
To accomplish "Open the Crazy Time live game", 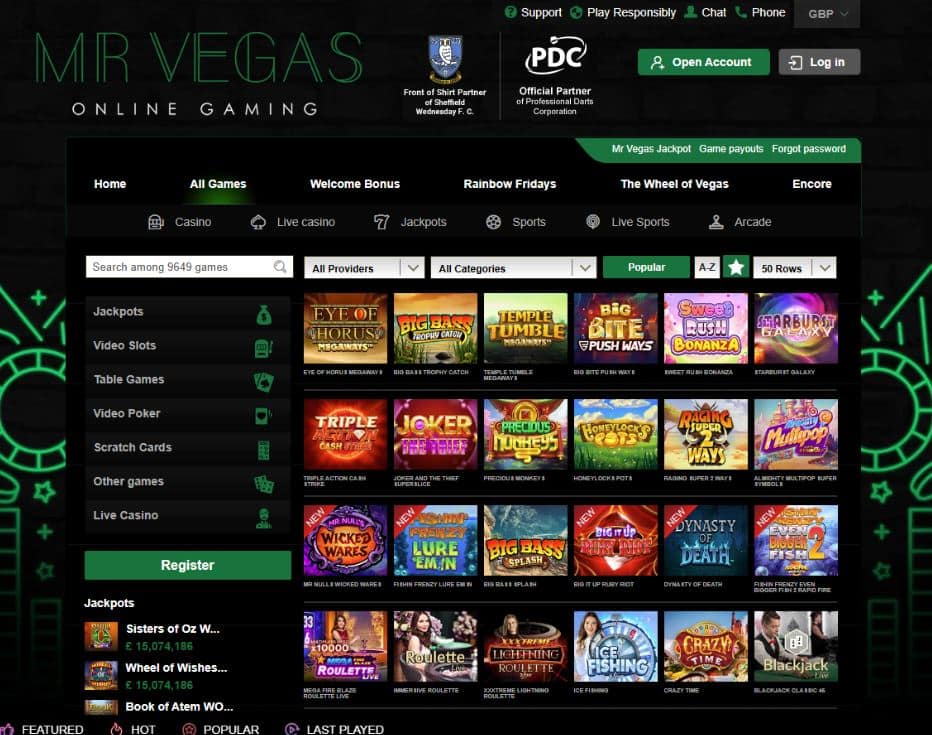I will point(706,646).
